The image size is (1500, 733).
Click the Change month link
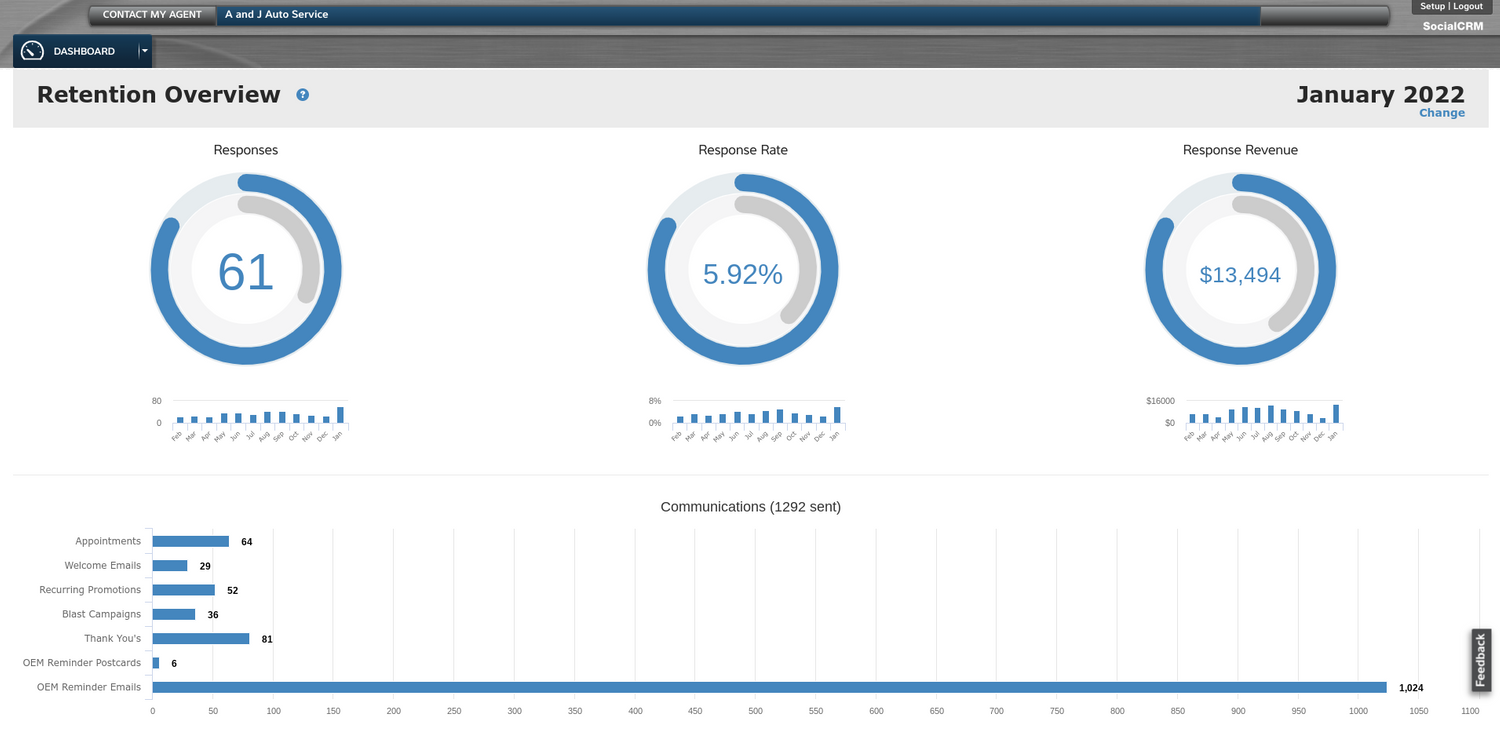click(1441, 113)
